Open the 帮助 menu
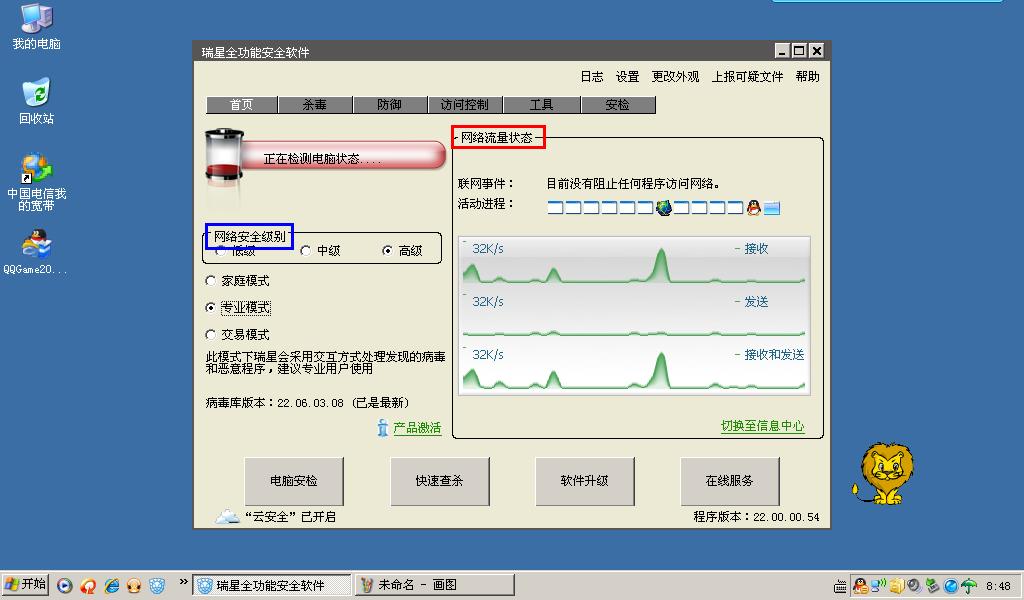This screenshot has height=600, width=1024. pyautogui.click(x=807, y=77)
